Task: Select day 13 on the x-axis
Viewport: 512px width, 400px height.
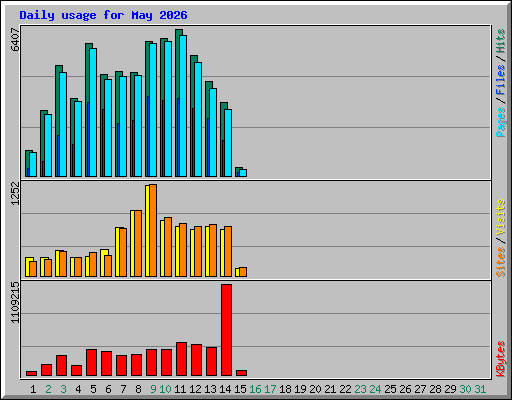Action: pos(210,389)
